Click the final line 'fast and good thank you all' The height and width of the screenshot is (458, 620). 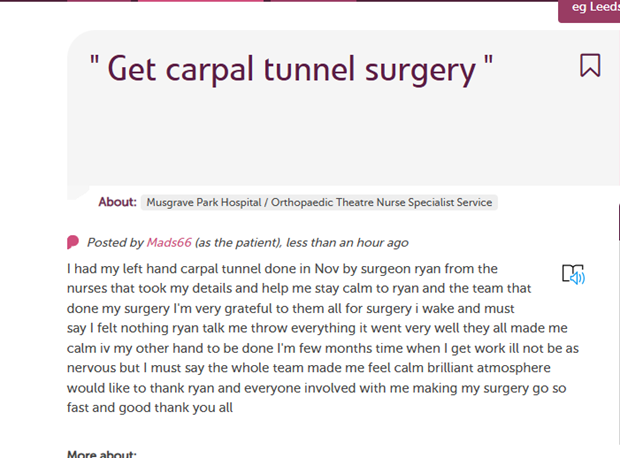coord(150,408)
